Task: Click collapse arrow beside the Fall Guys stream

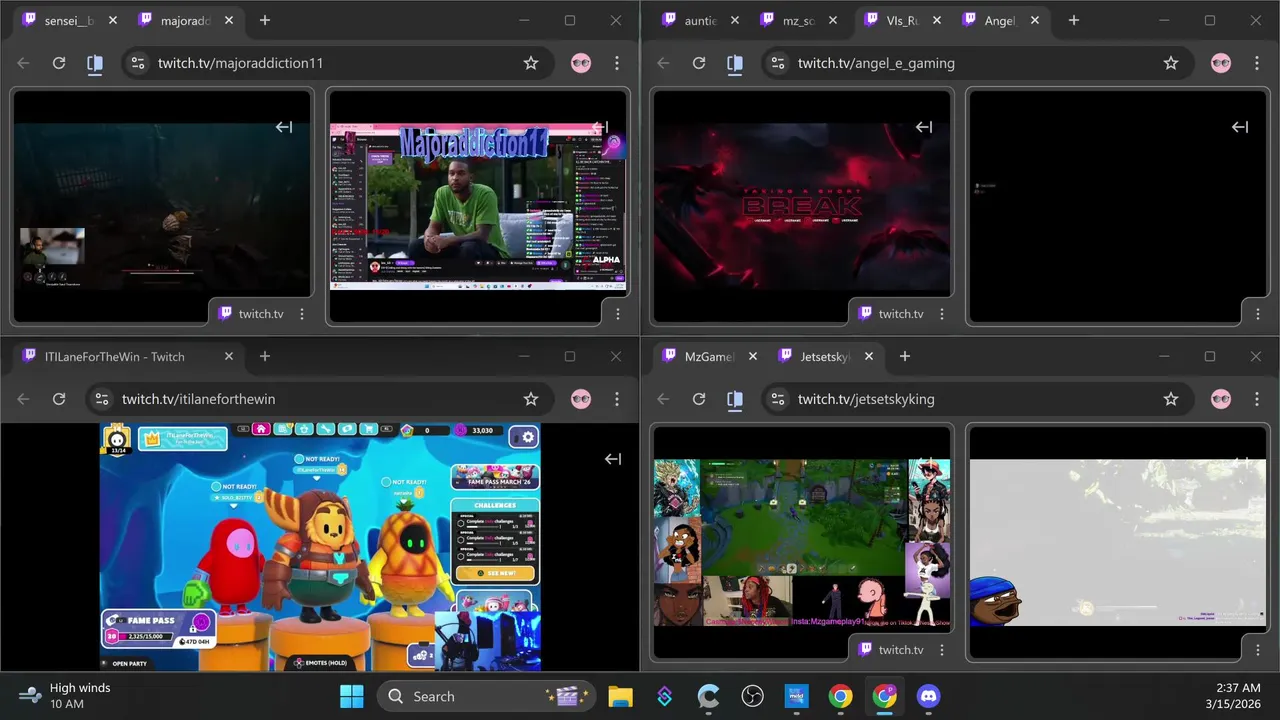Action: pos(613,459)
